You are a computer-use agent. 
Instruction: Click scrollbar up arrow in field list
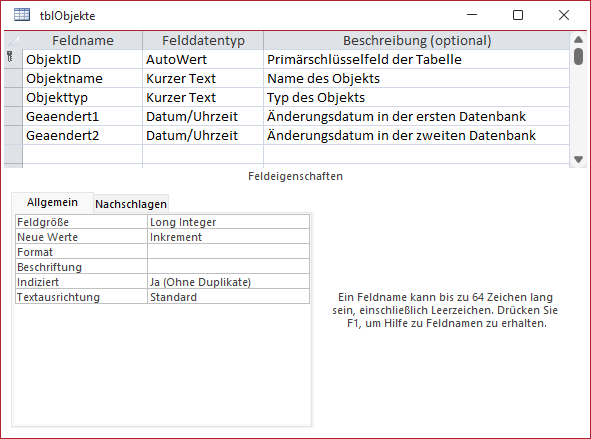click(x=579, y=40)
